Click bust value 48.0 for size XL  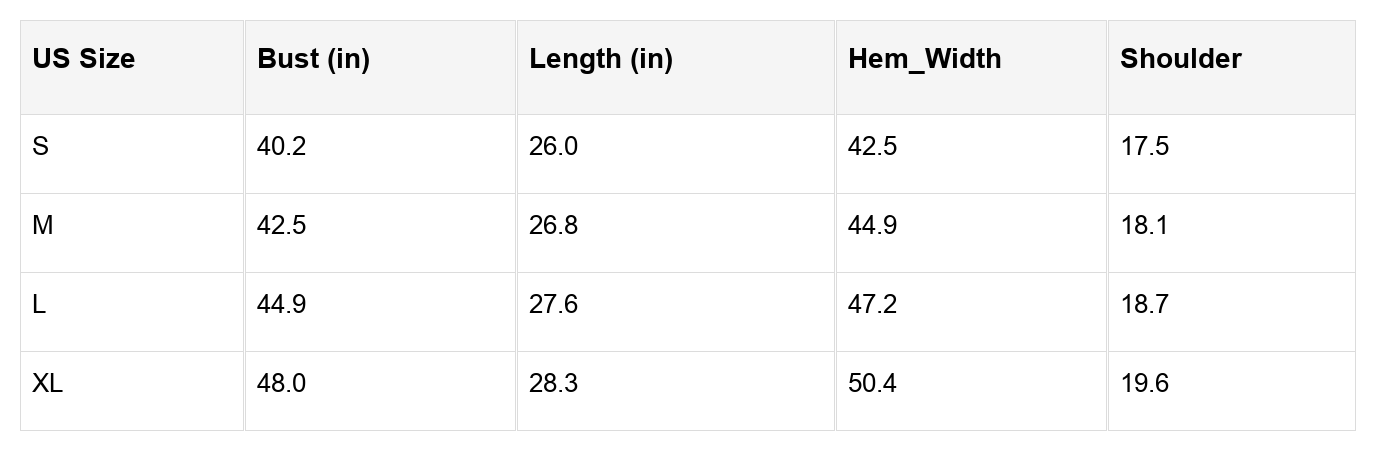tap(281, 384)
